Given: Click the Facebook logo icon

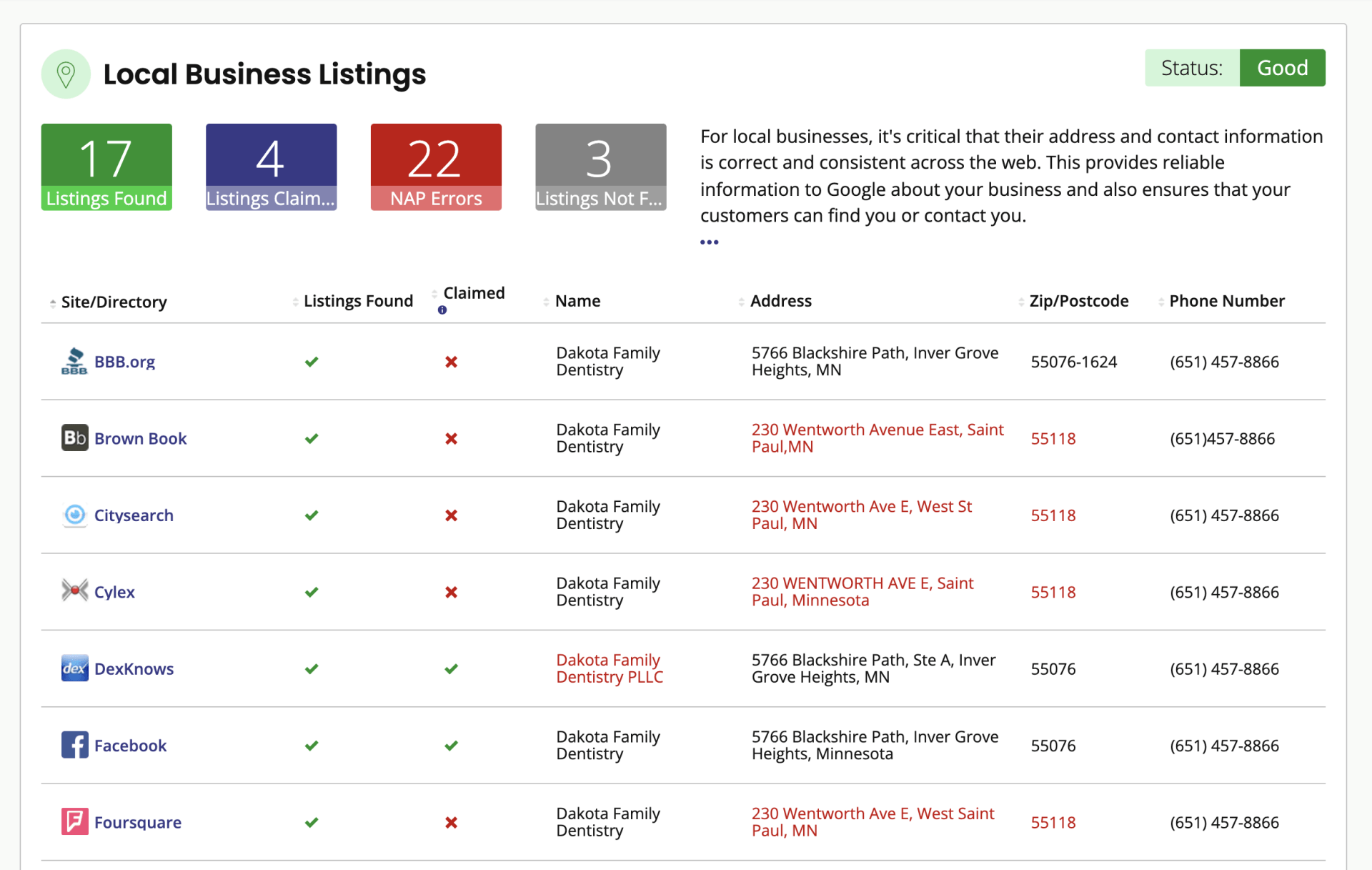Looking at the screenshot, I should [x=74, y=745].
